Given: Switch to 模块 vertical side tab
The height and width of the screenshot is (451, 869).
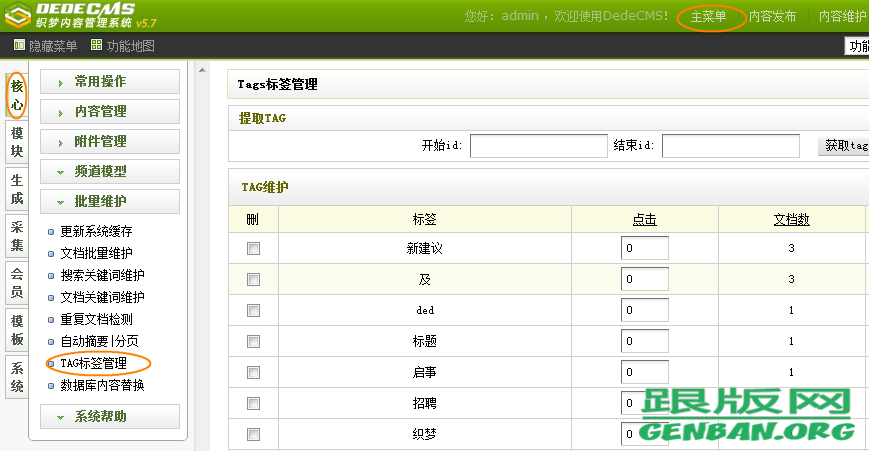Looking at the screenshot, I should pyautogui.click(x=16, y=143).
